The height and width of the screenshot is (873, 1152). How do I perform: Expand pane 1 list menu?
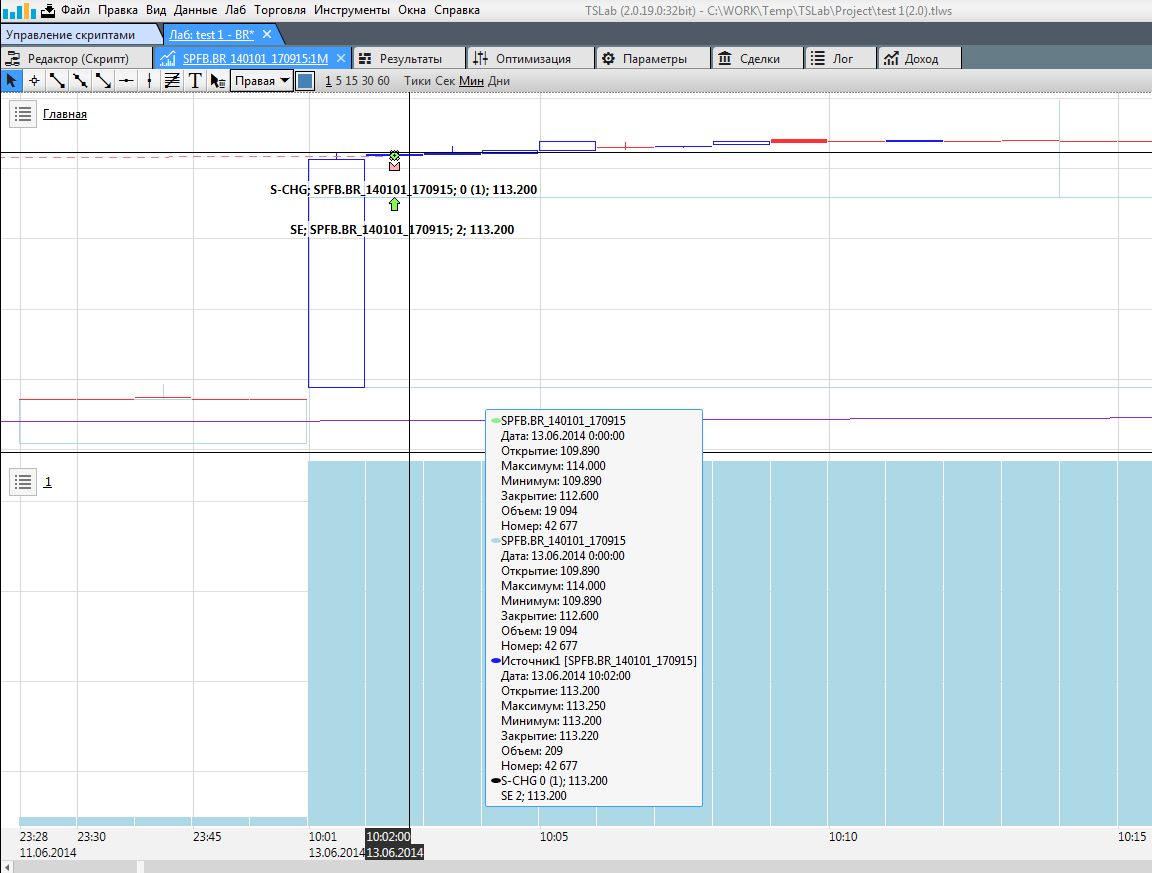pyautogui.click(x=23, y=482)
